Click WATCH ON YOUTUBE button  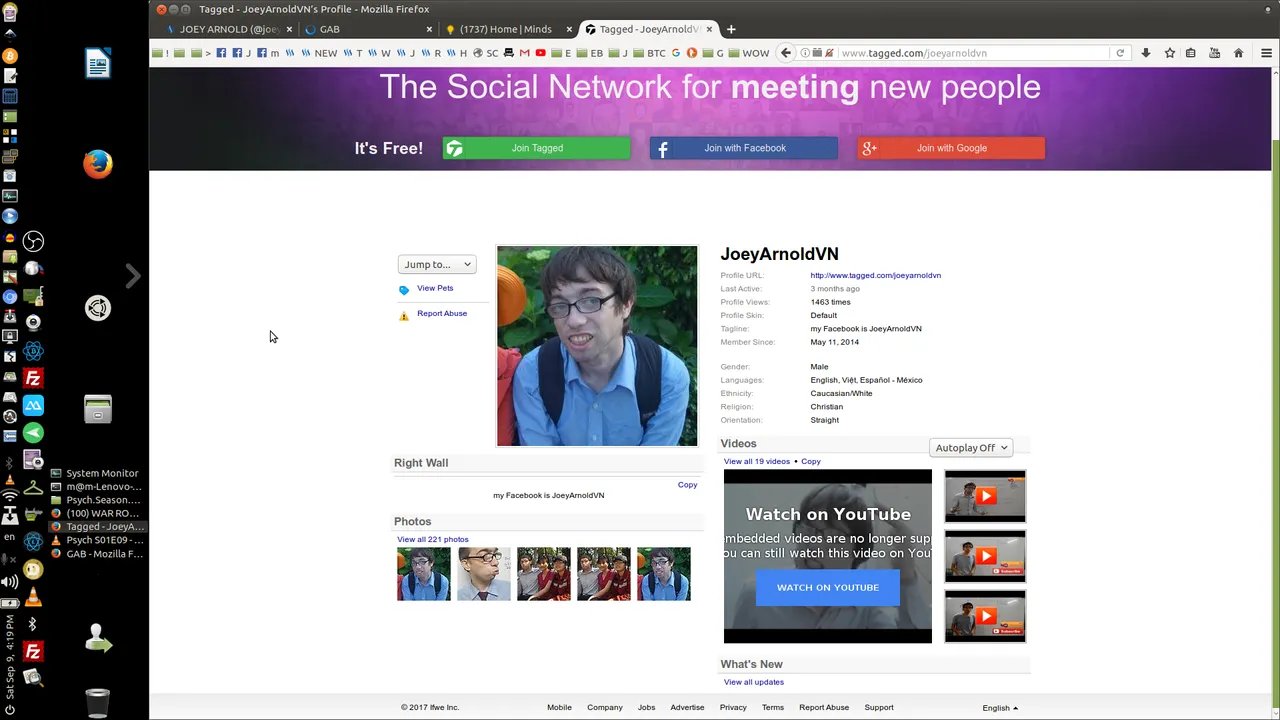click(x=828, y=588)
